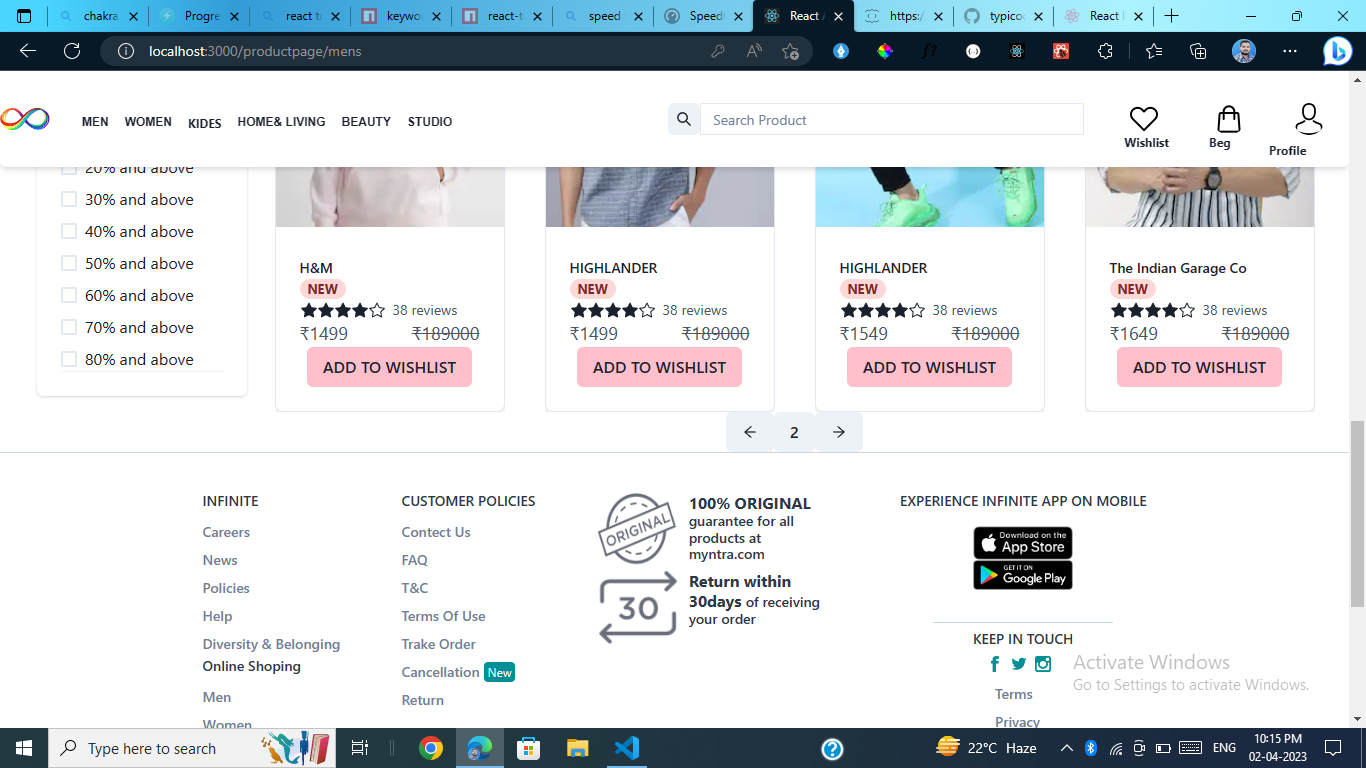The image size is (1366, 768).
Task: Check the 60% and above discount box
Action: click(69, 295)
